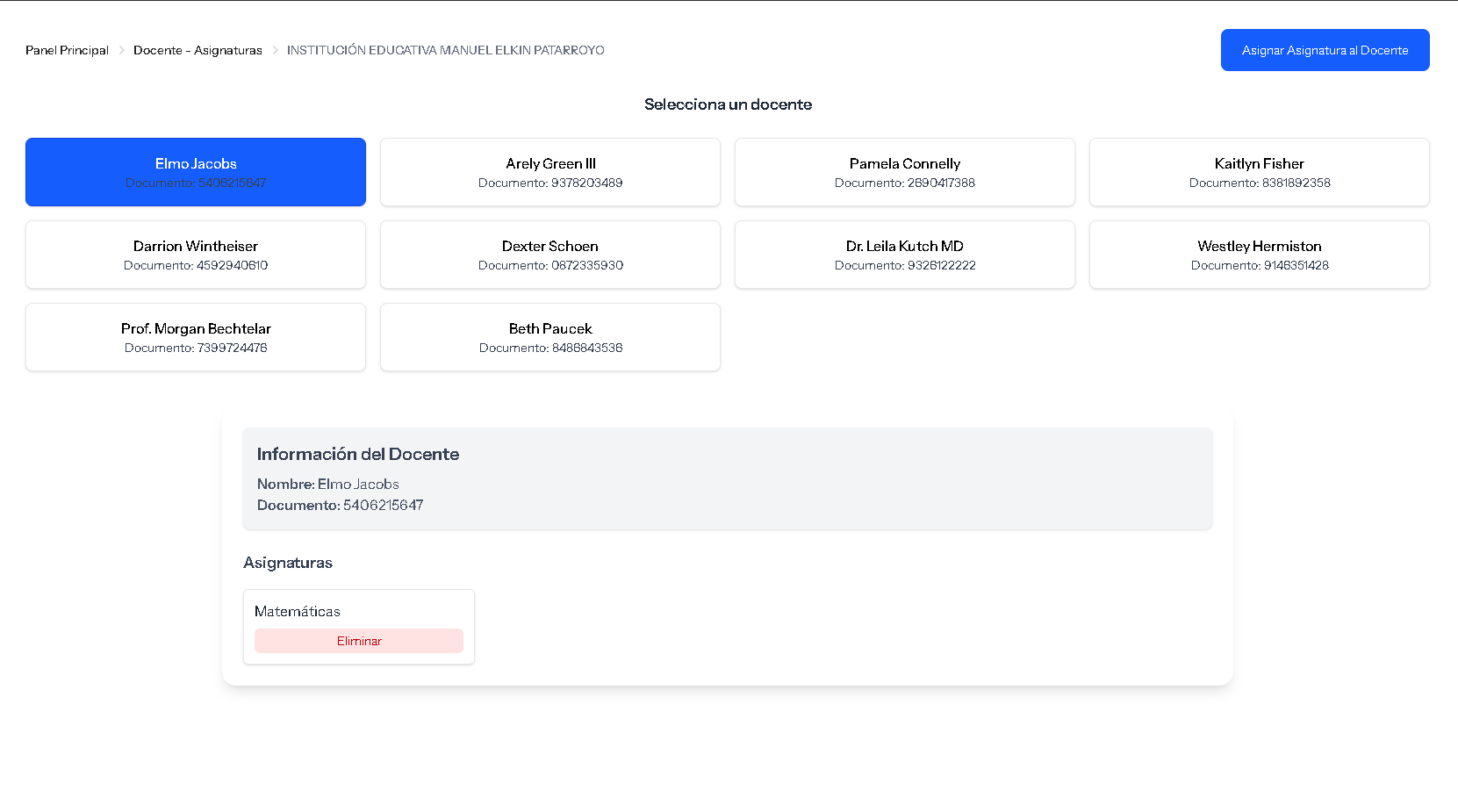Screen dimensions: 1458x812
Task: Select teacher Arely Green III
Action: pyautogui.click(x=550, y=172)
